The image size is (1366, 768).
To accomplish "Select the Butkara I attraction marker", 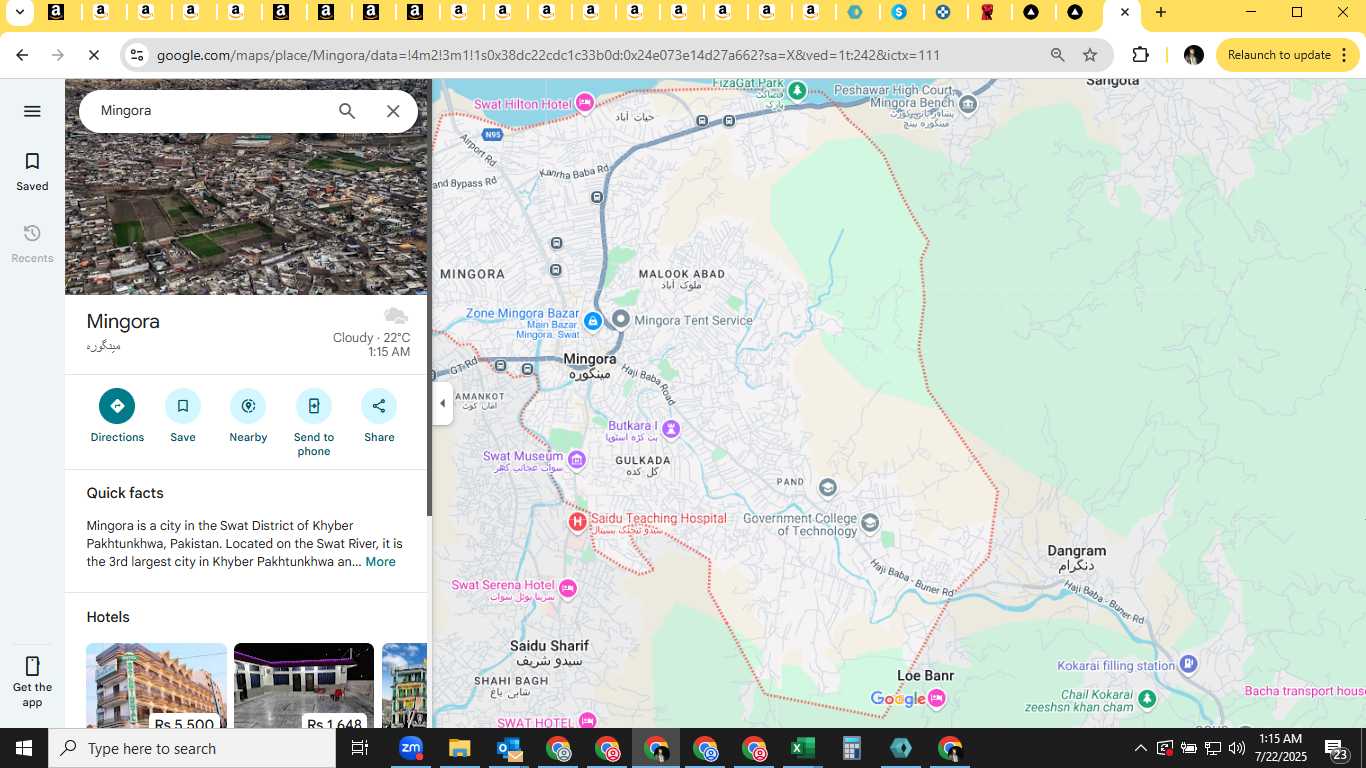I will tap(671, 430).
